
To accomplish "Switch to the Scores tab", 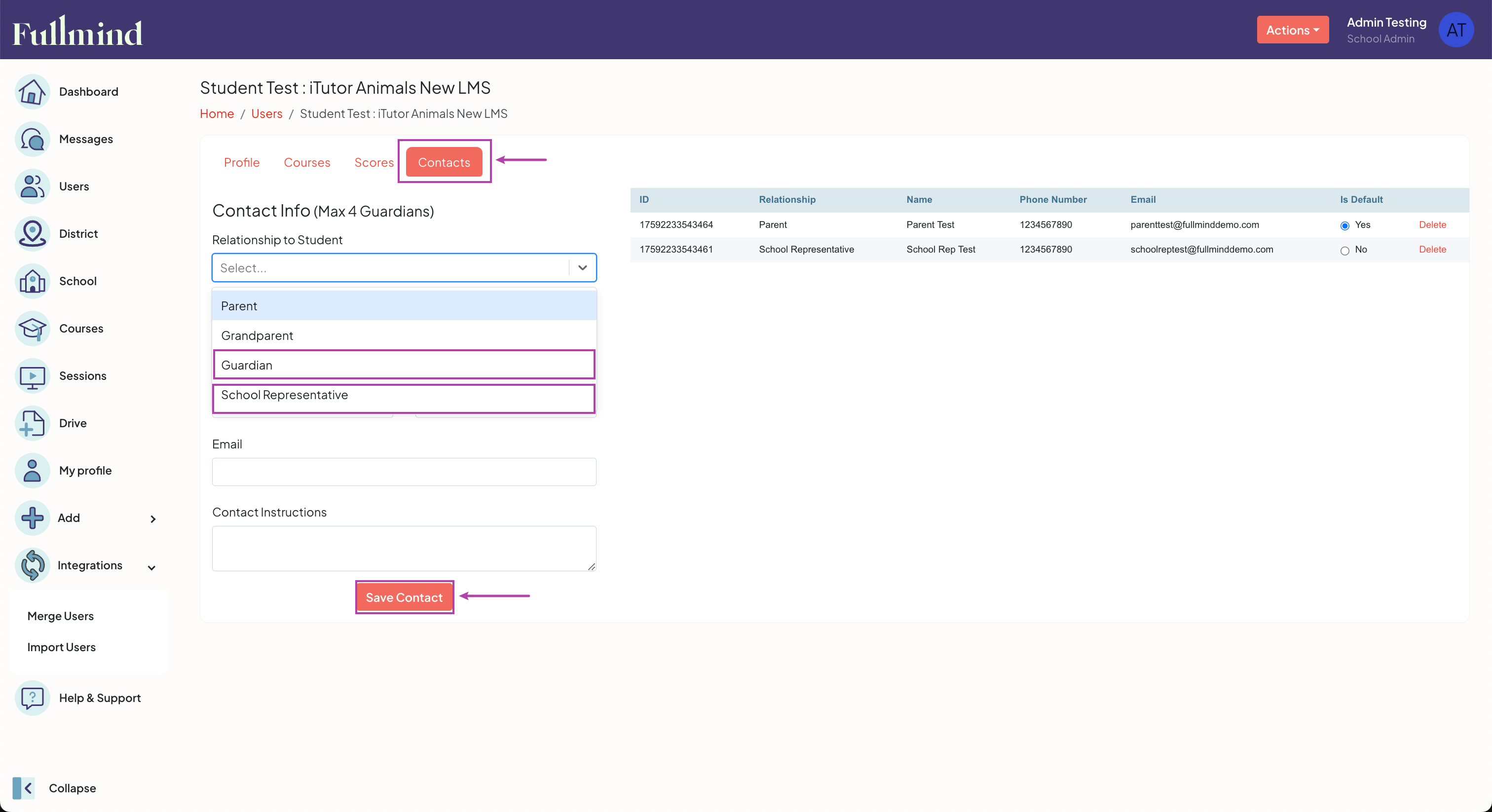I will (x=374, y=162).
